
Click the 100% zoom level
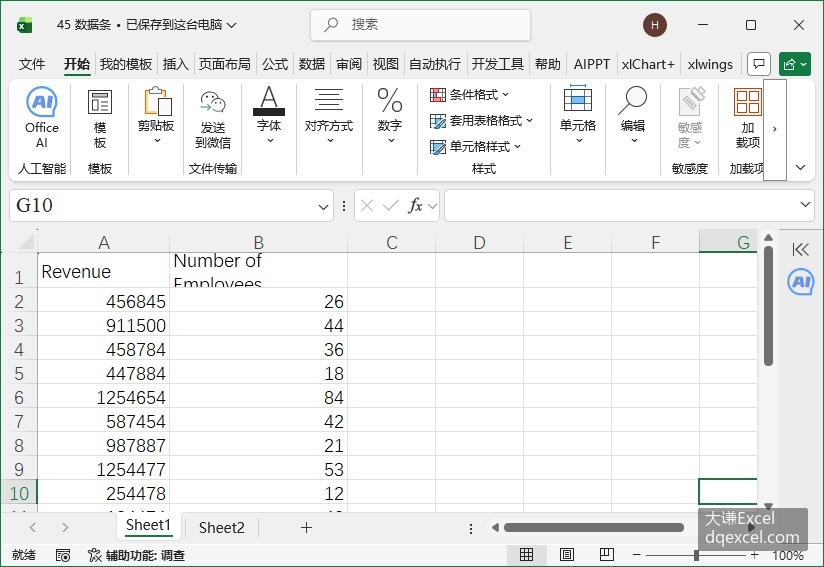[787, 555]
